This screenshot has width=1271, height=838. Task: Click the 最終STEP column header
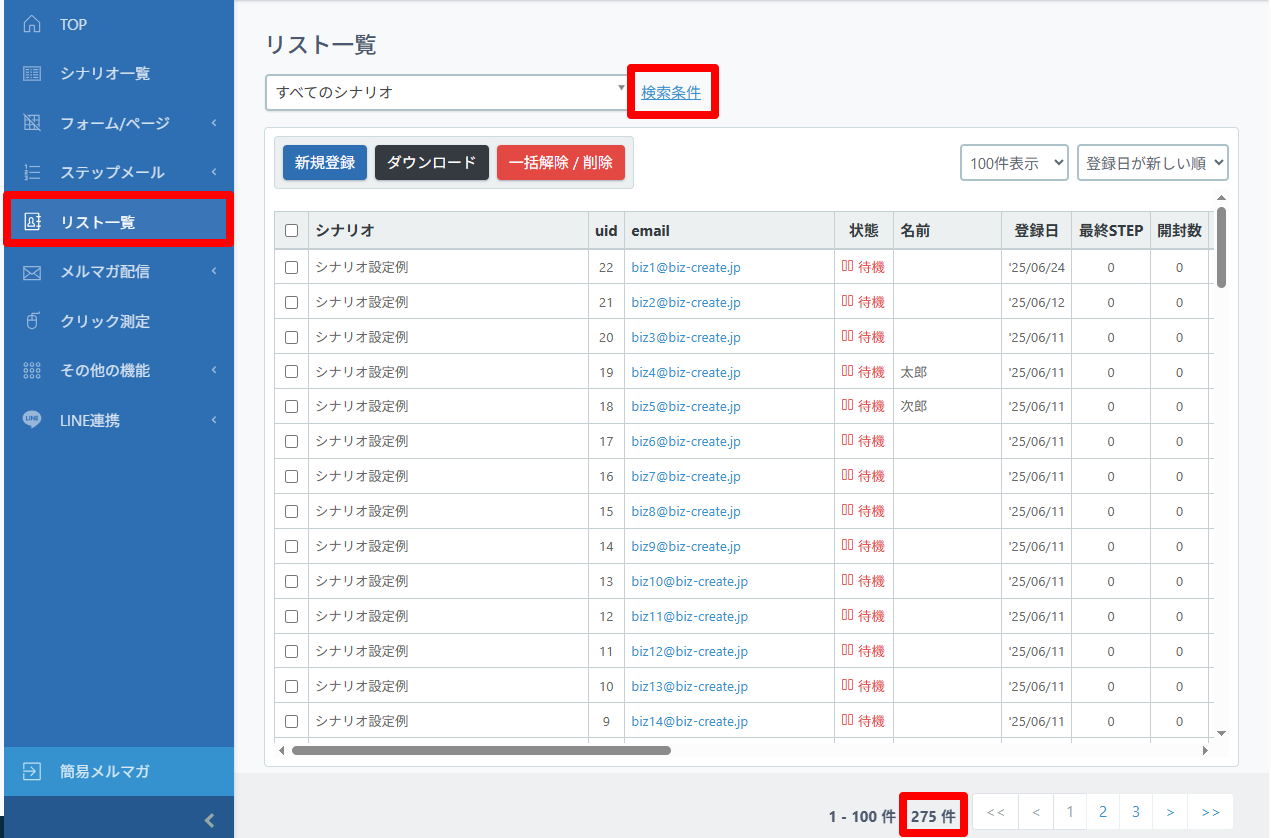1111,230
